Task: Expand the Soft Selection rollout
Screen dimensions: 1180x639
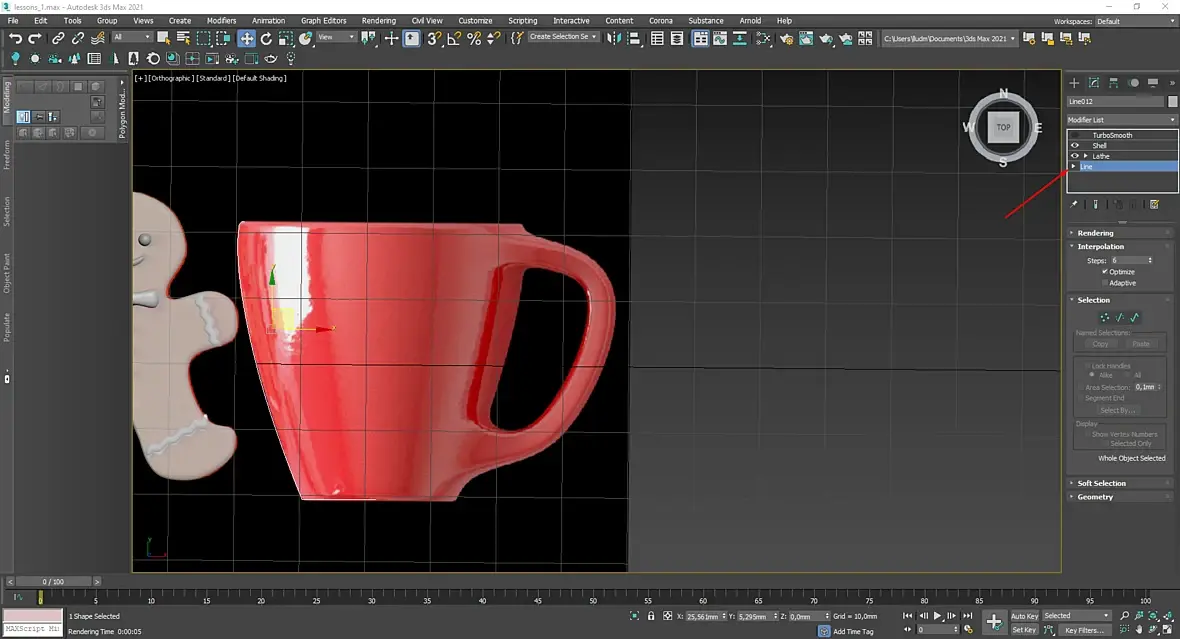Action: click(1101, 483)
